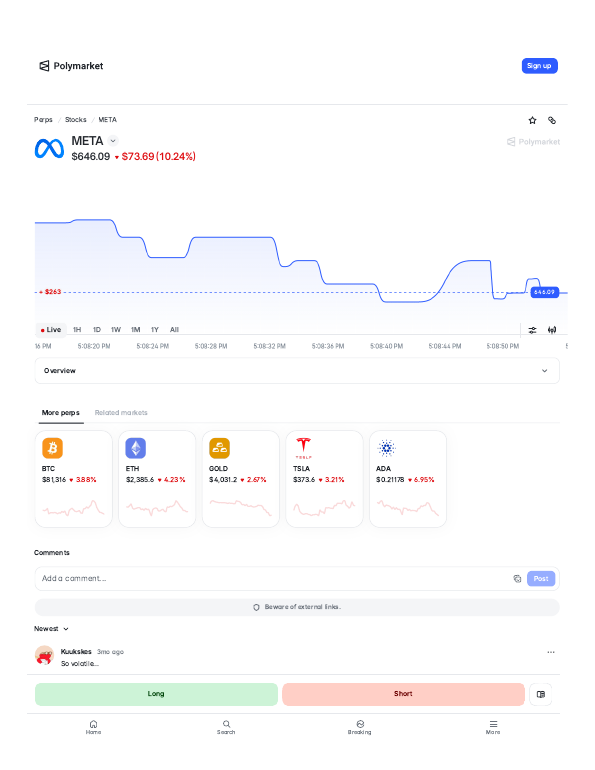Click META in breadcrumb

pos(108,120)
